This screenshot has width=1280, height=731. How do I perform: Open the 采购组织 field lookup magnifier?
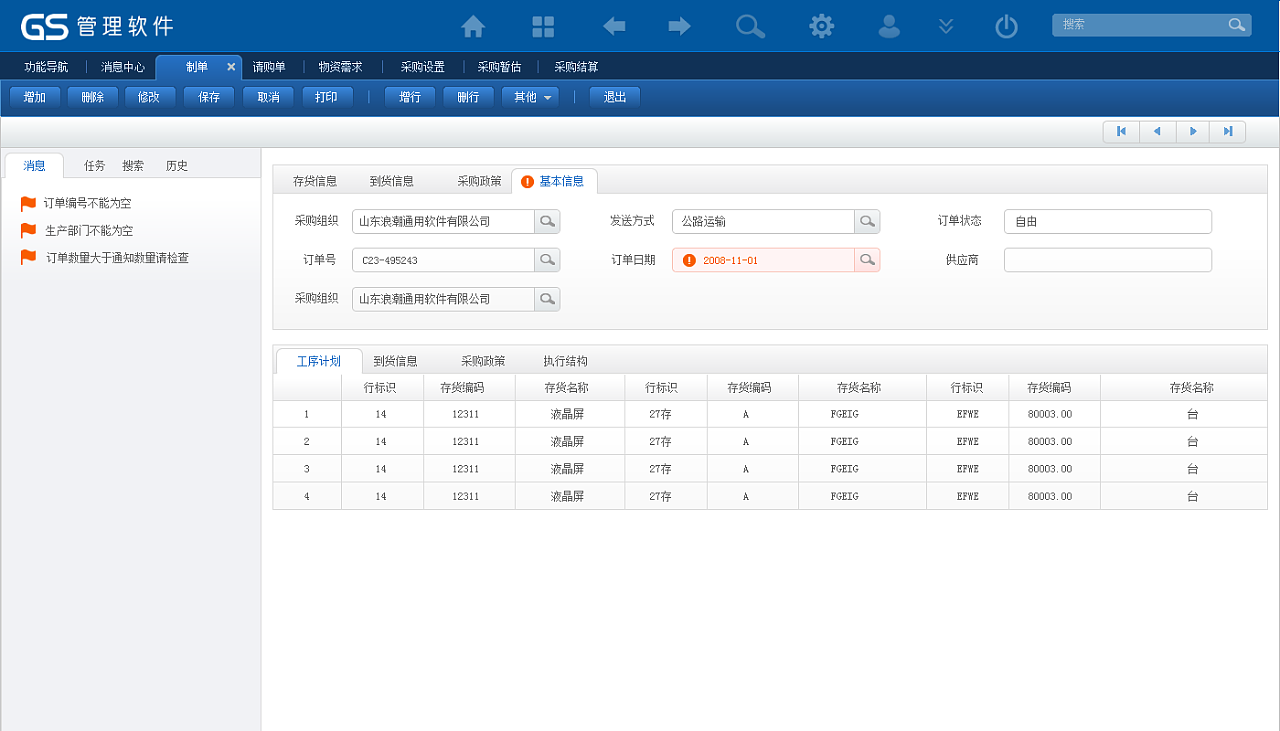click(547, 221)
